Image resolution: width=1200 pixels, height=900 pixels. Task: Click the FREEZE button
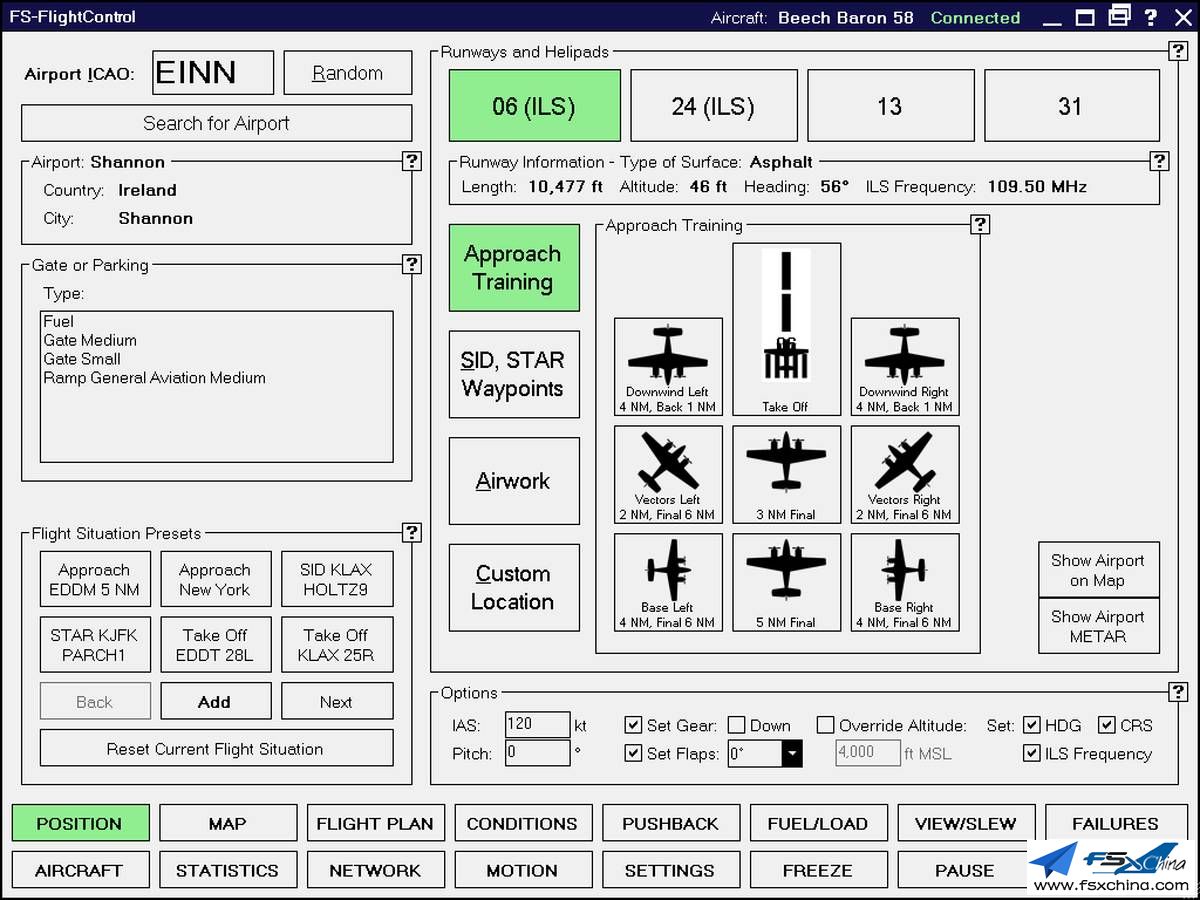point(818,870)
